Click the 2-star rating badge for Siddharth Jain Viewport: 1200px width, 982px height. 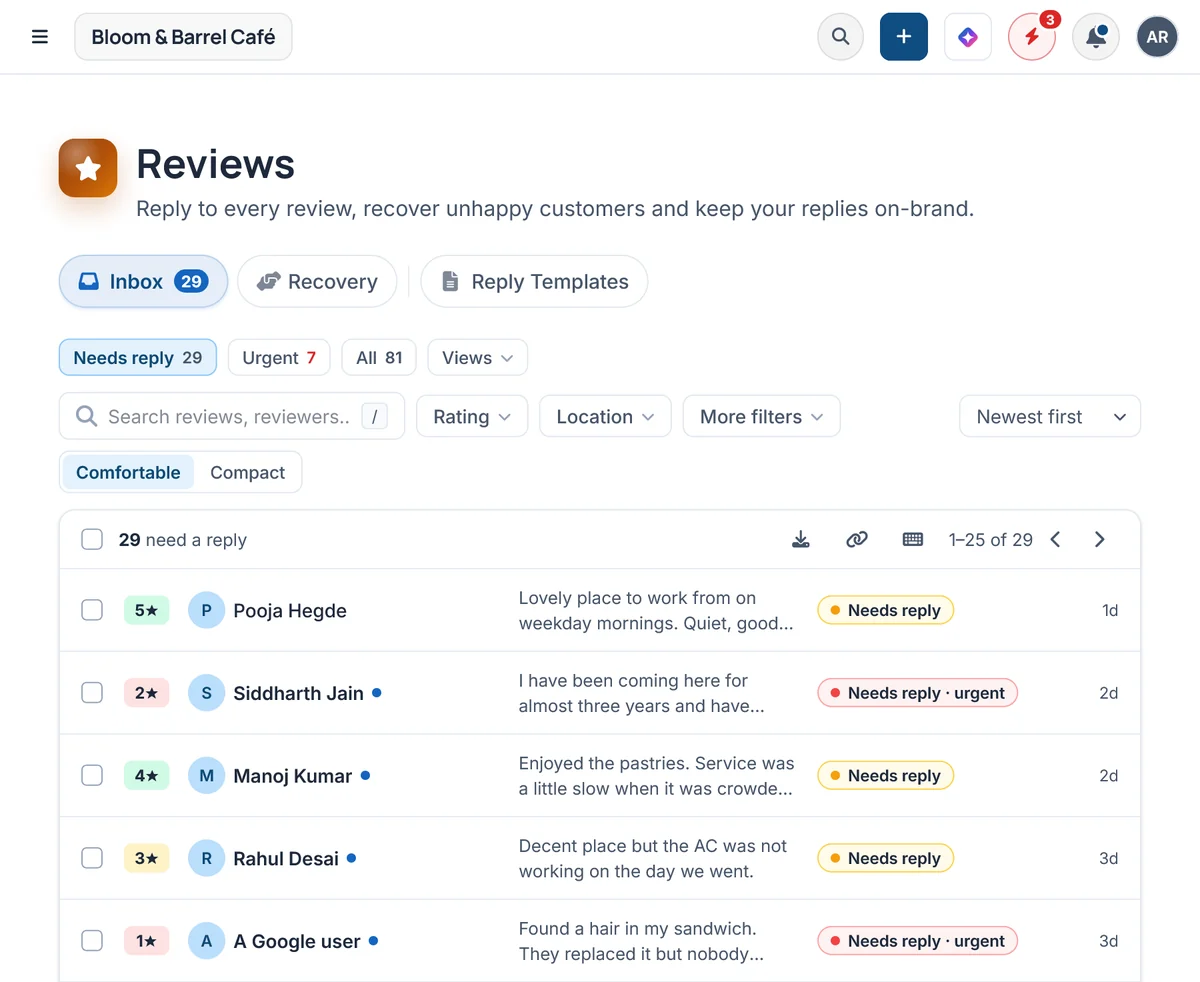(146, 693)
